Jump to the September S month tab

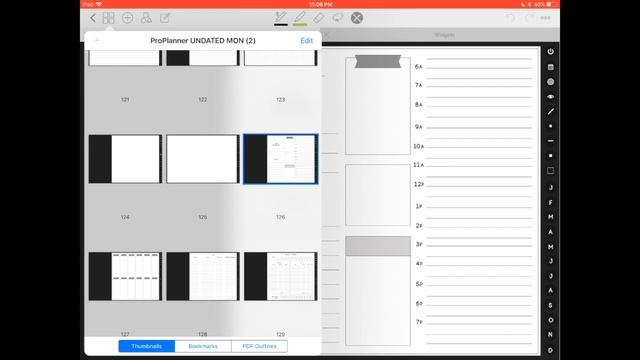551,305
